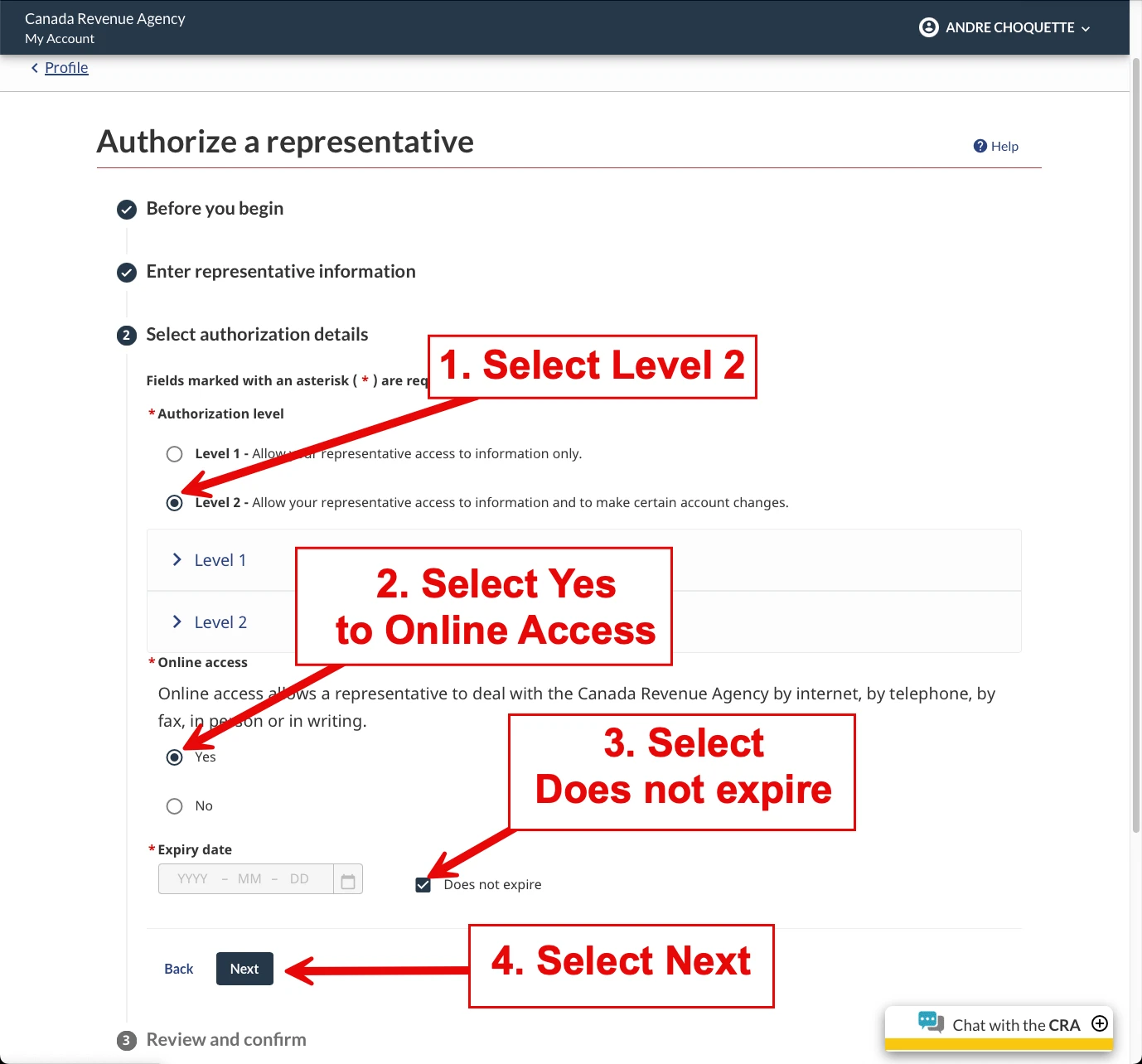This screenshot has height=1064, width=1142.
Task: Click the Before you begin checkmark icon
Action: pos(127,209)
